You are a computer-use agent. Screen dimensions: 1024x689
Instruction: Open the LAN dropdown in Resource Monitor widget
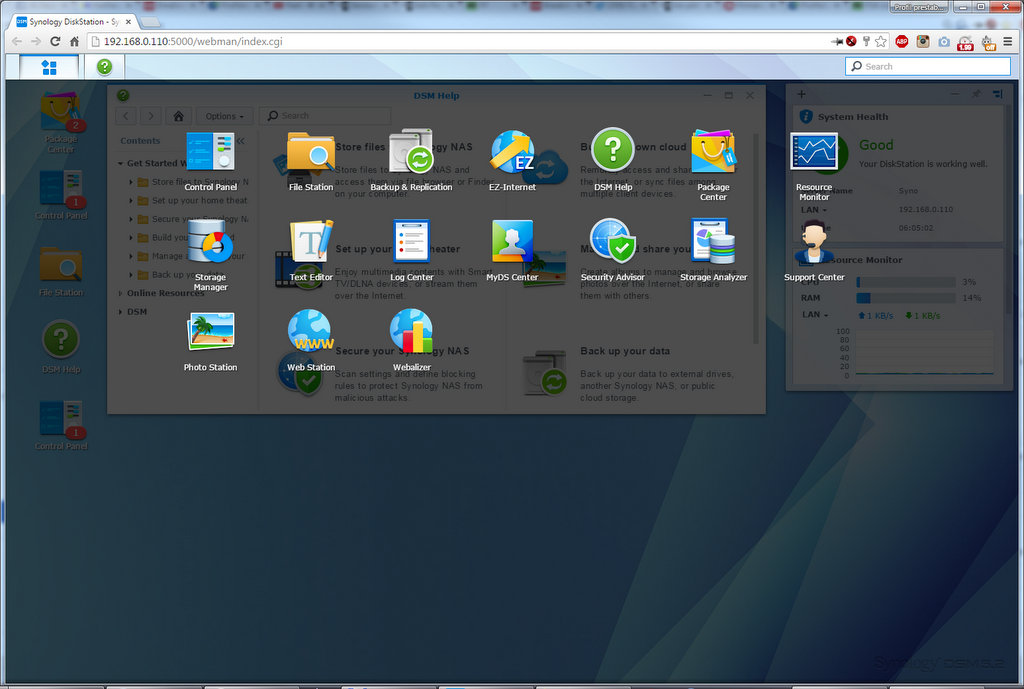point(815,315)
